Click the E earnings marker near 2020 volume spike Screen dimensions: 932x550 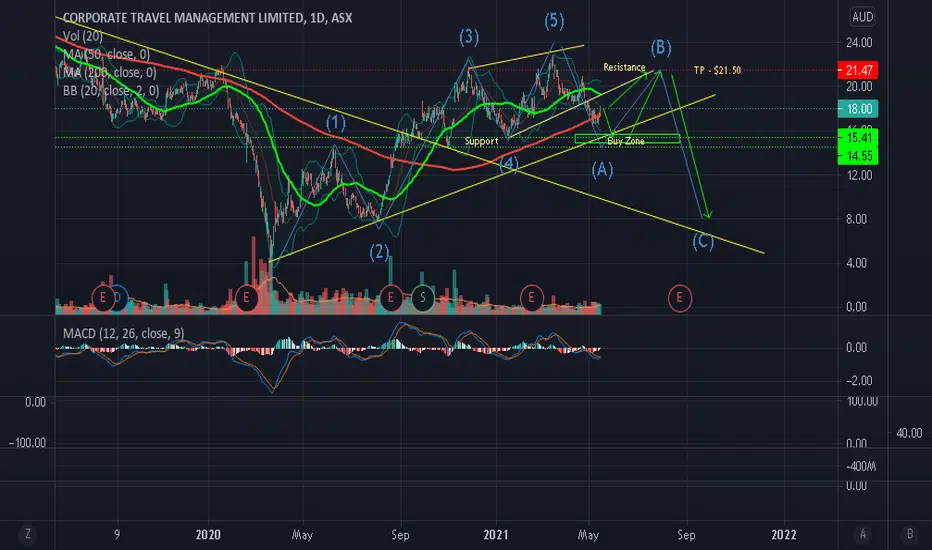point(246,297)
